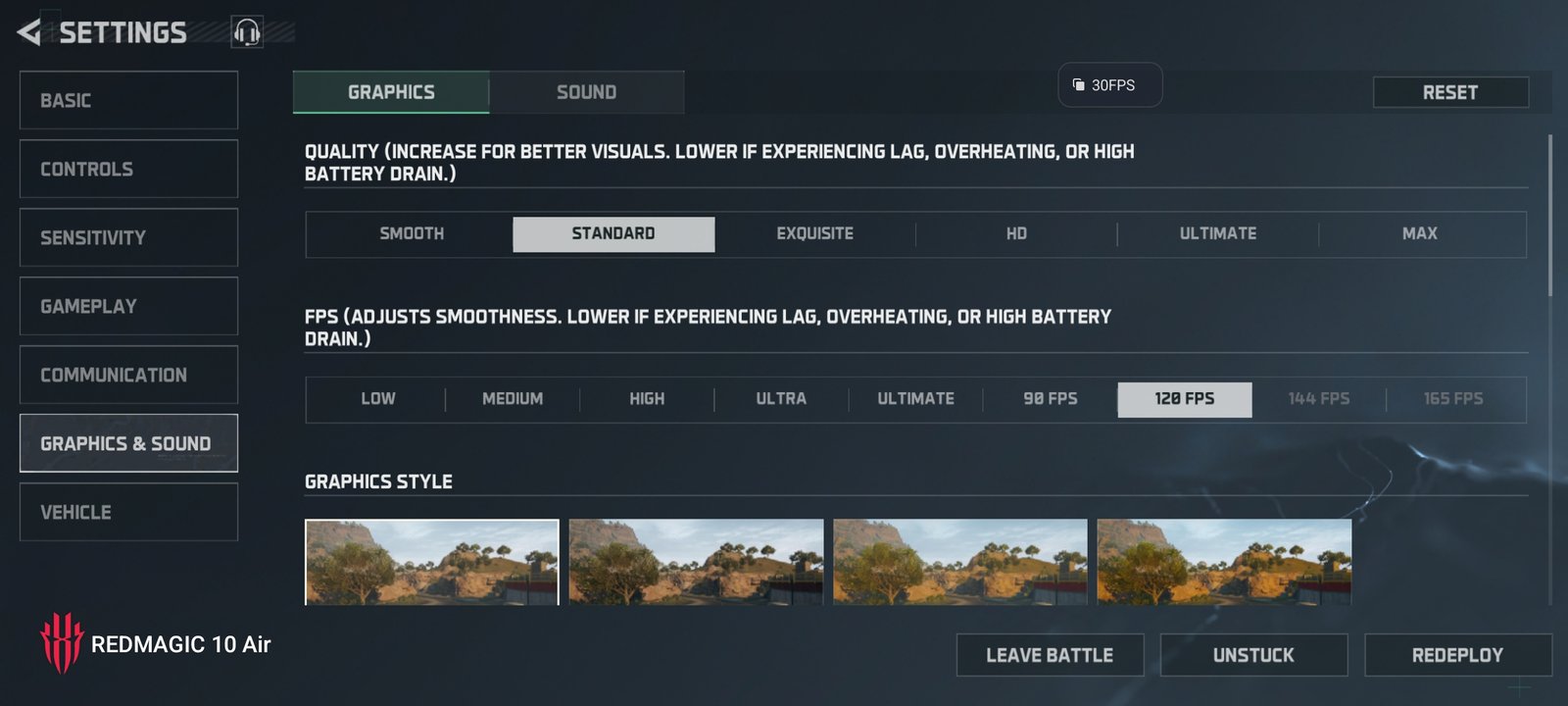Screen dimensions: 1568x706
Task: Set graphics quality to Exquisite
Action: (814, 233)
